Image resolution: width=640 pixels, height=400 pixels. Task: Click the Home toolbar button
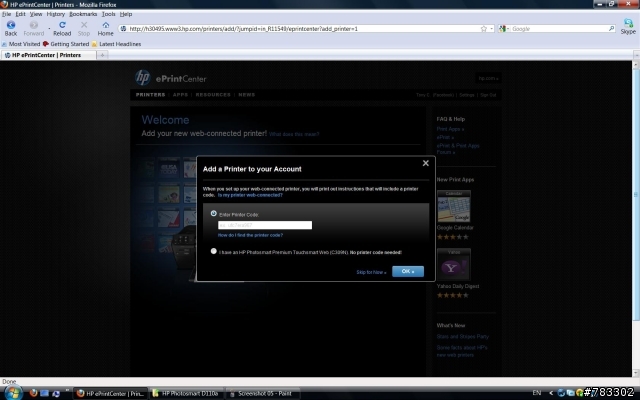point(105,29)
